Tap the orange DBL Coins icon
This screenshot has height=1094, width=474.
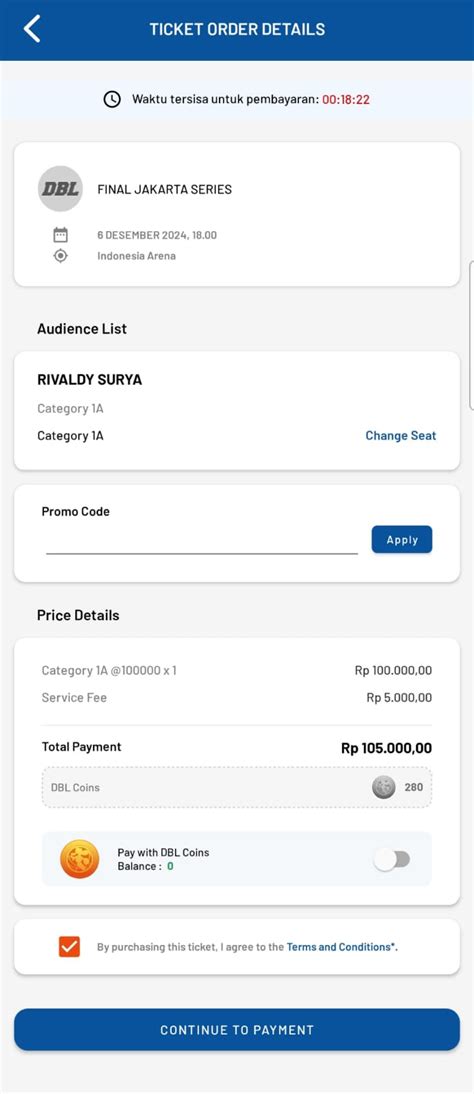(x=80, y=859)
